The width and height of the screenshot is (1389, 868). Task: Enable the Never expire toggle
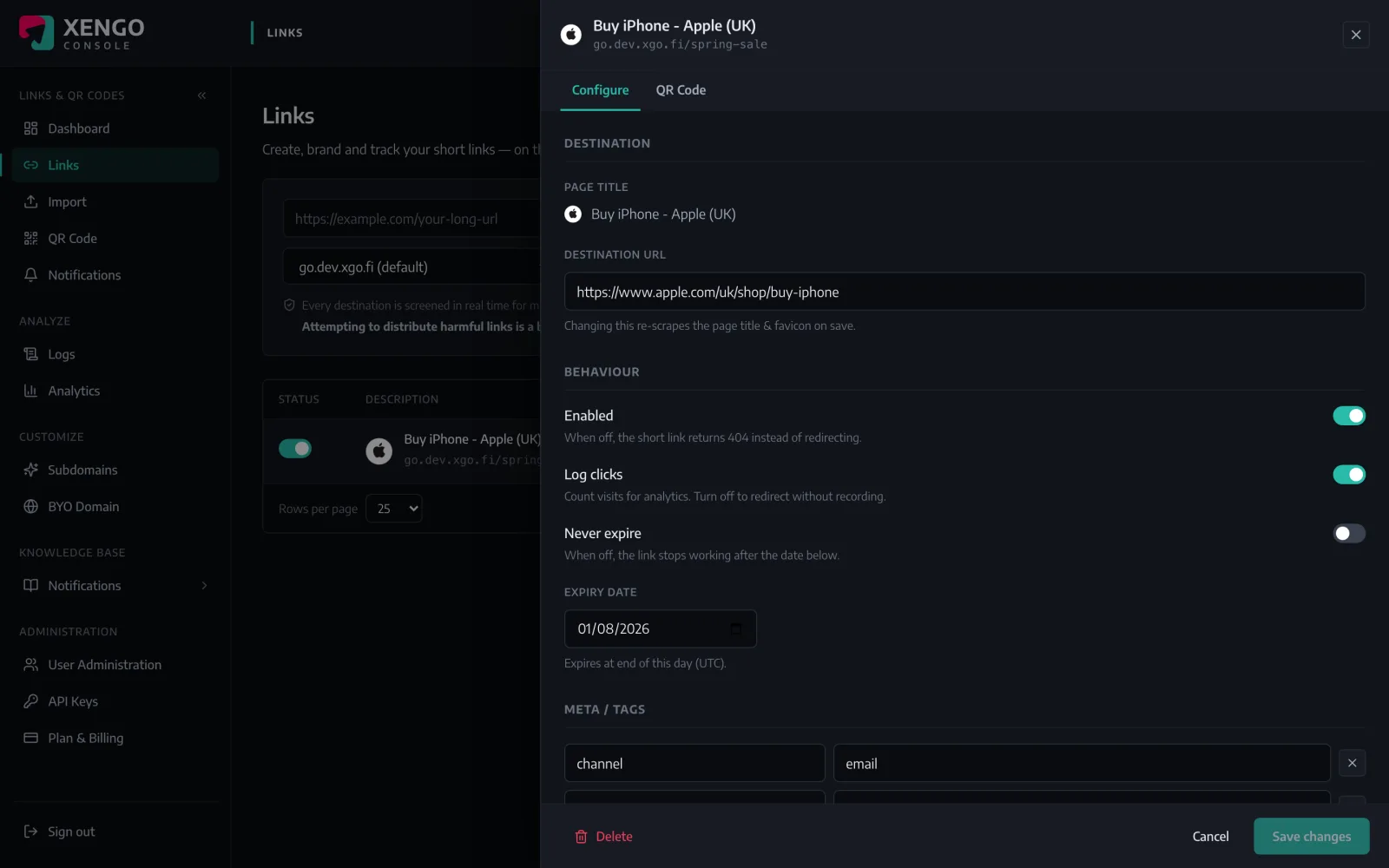(1349, 534)
